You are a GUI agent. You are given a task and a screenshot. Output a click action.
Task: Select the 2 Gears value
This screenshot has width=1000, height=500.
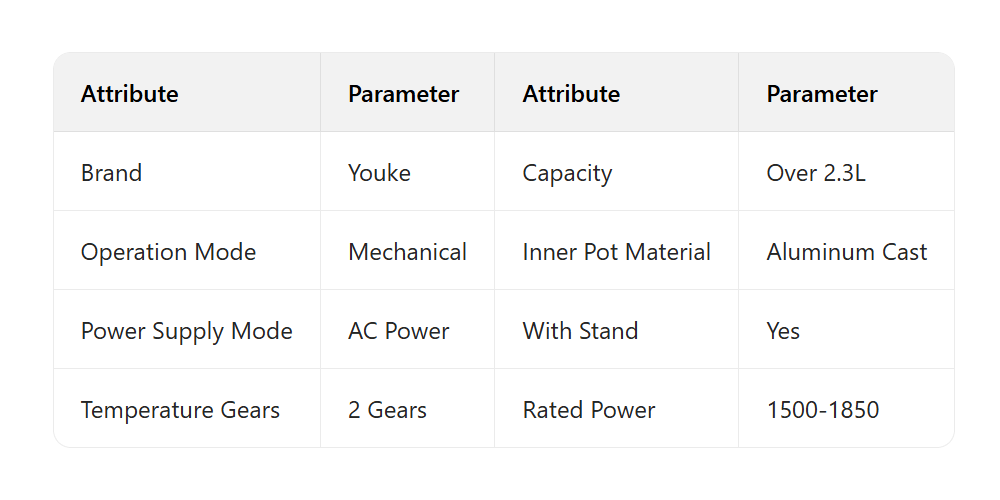(387, 410)
